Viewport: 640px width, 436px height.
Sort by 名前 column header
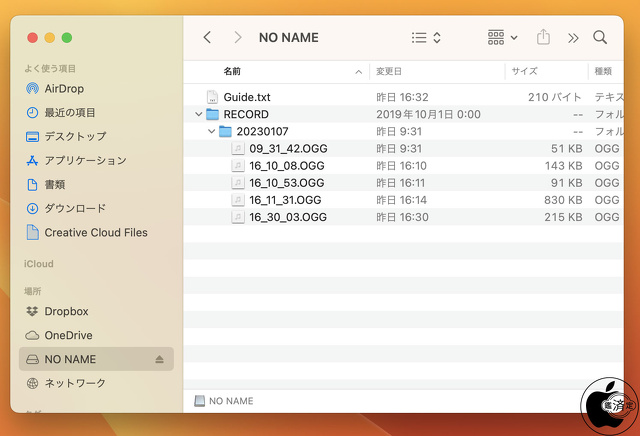232,72
